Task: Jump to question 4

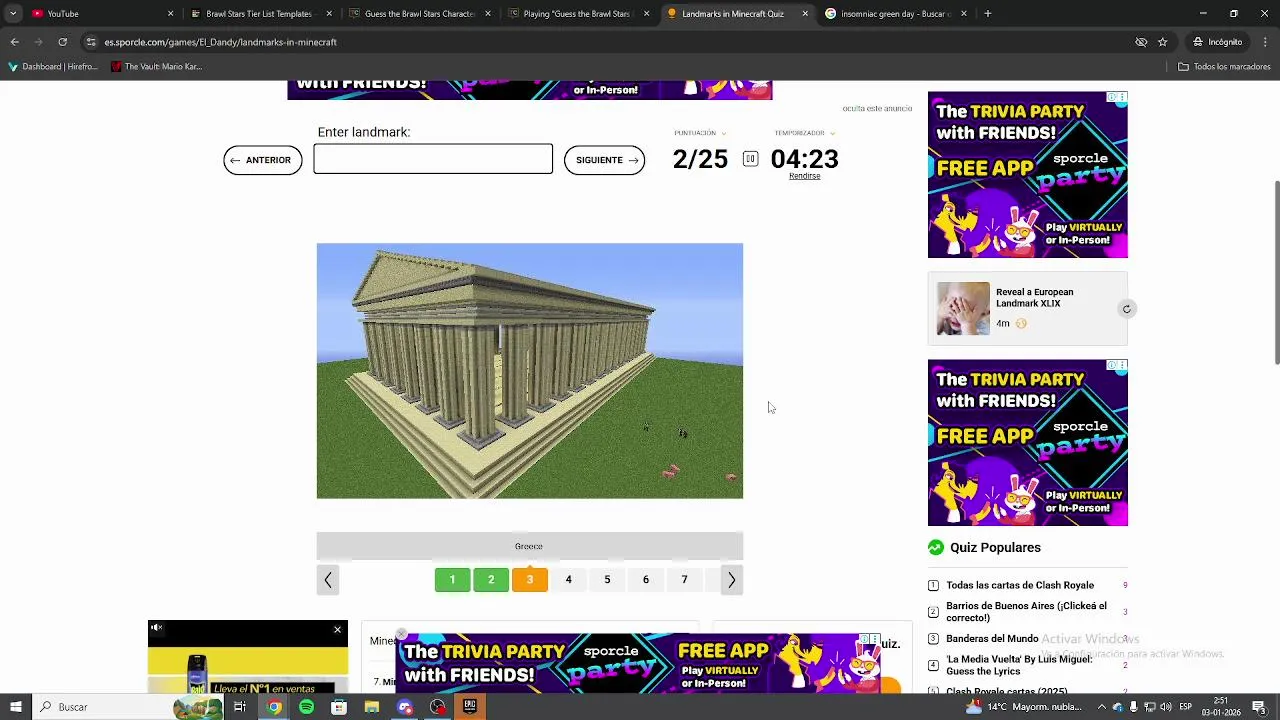Action: (568, 579)
